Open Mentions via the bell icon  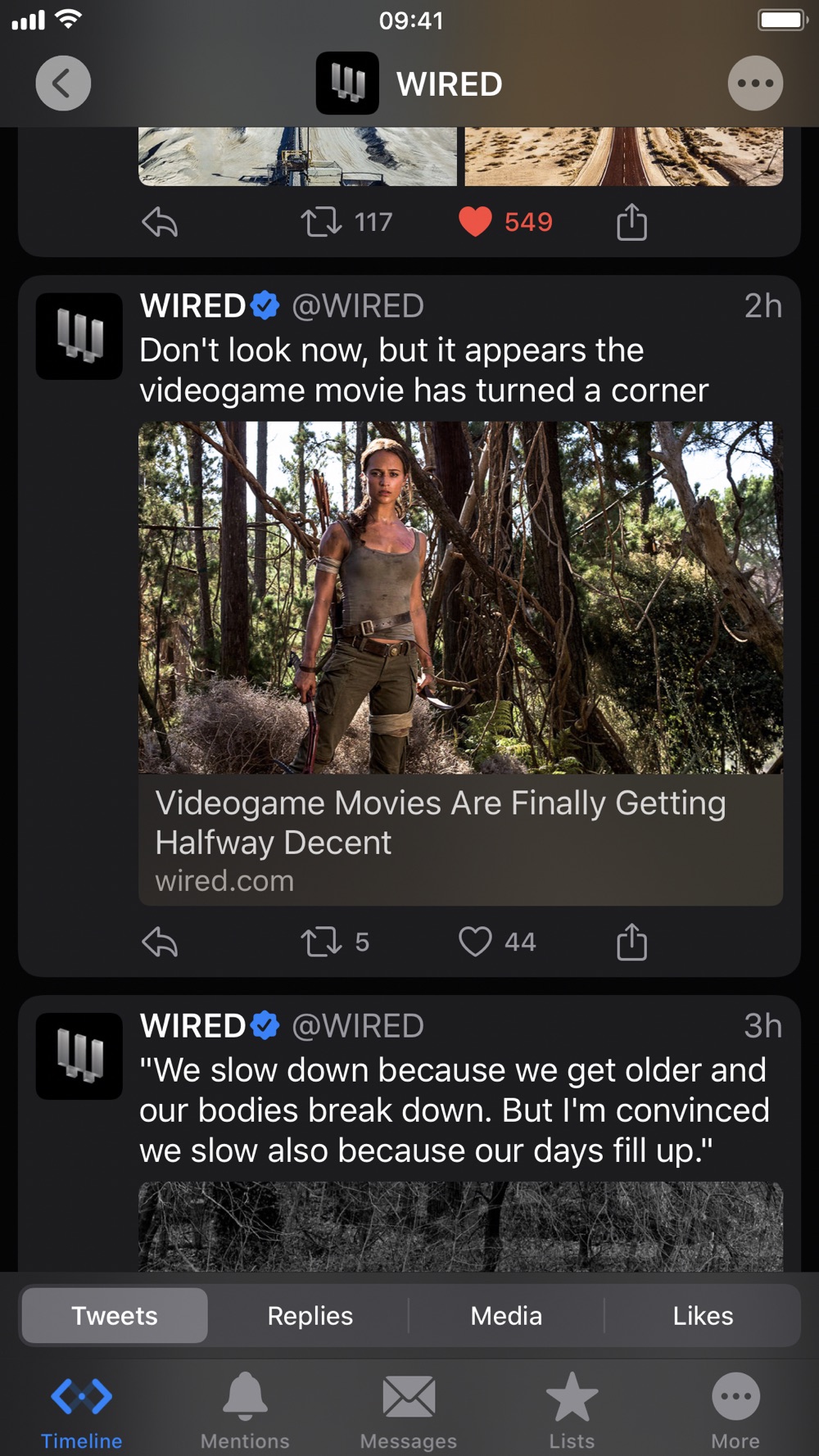tap(245, 1411)
